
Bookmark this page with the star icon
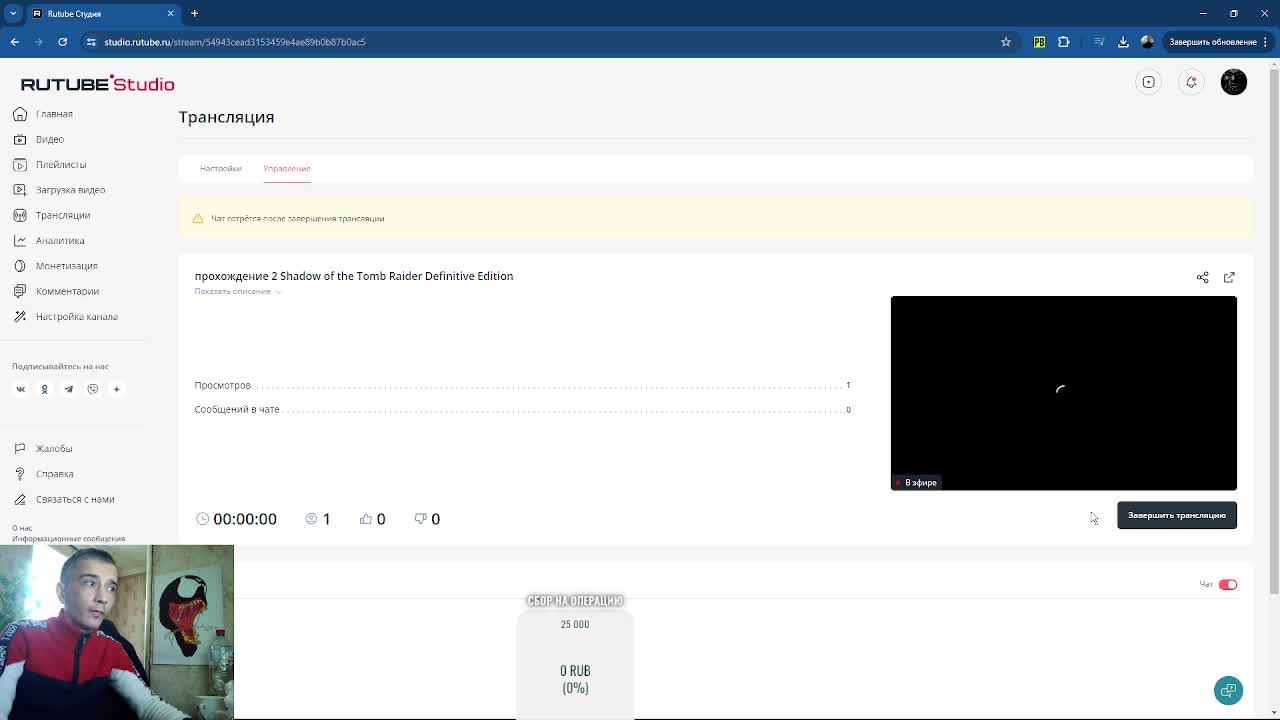1006,42
